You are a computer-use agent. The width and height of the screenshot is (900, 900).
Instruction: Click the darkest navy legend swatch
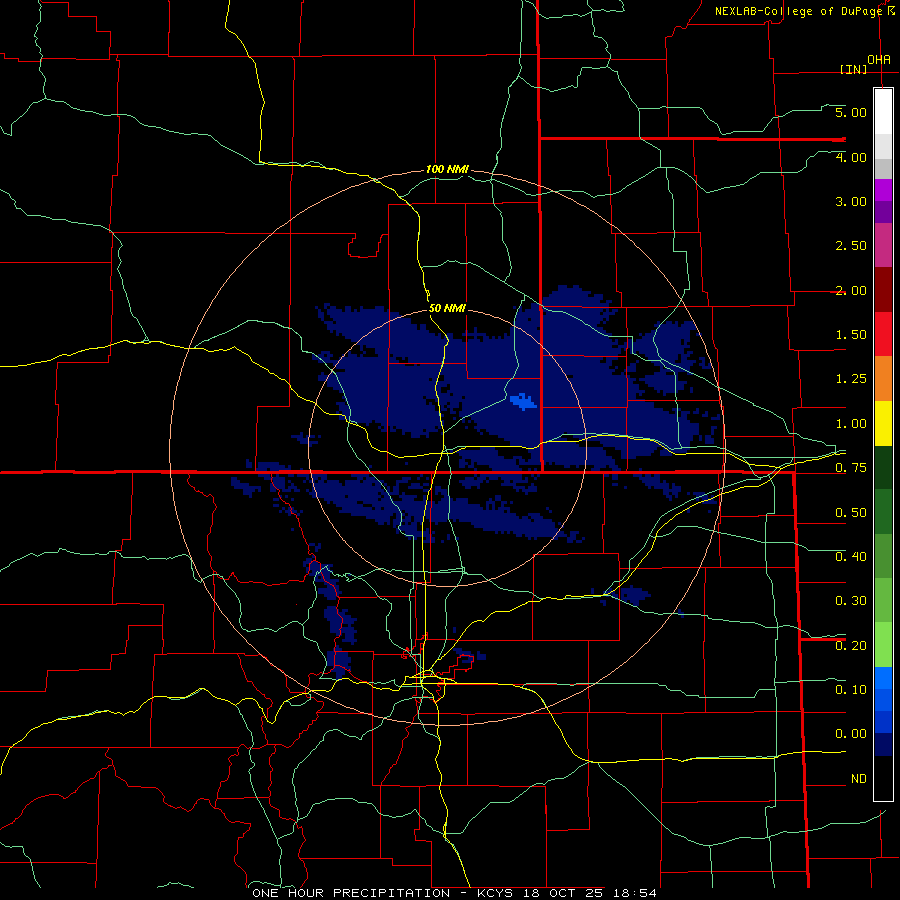click(883, 745)
